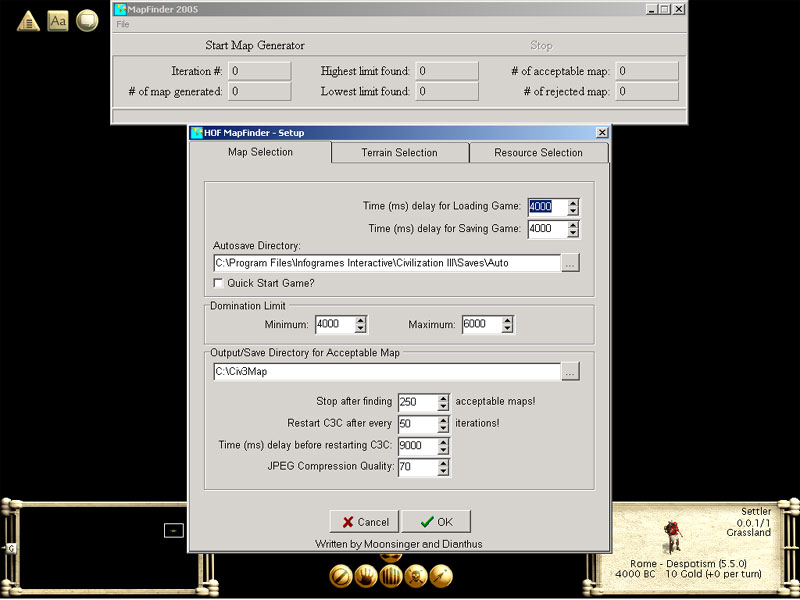Click the "Rome - Despotism (5.5.0)" text
The height and width of the screenshot is (600, 800).
pos(688,564)
